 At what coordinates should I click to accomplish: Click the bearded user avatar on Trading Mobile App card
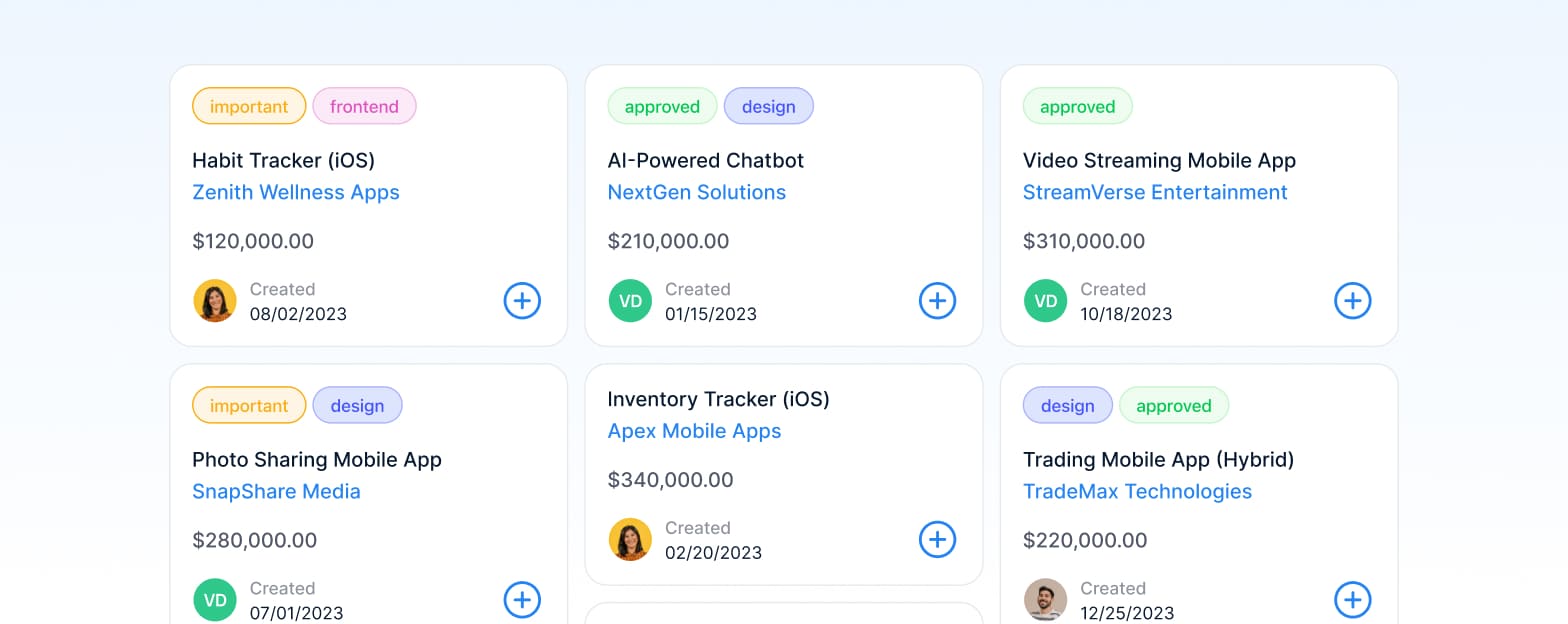1045,600
